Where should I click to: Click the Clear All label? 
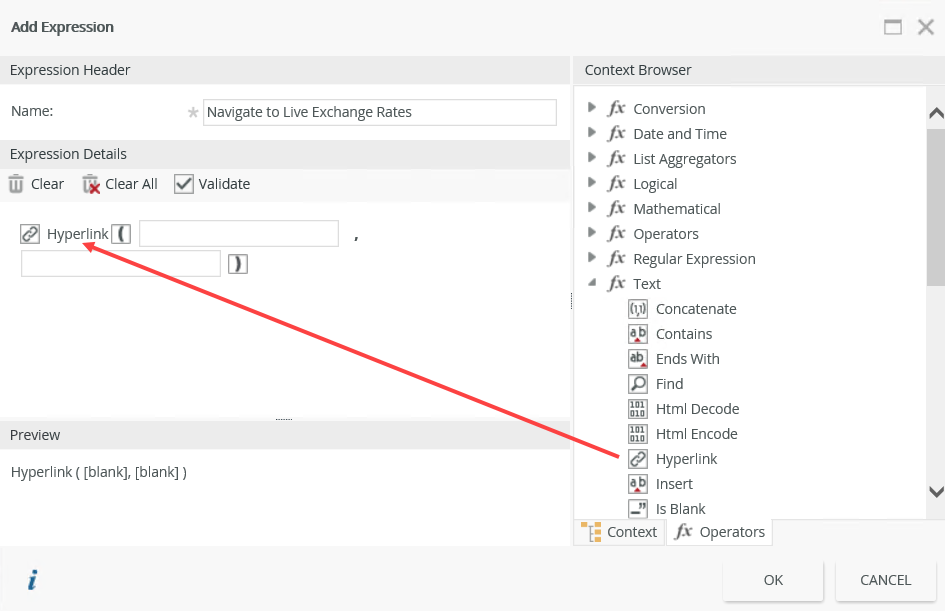click(131, 184)
